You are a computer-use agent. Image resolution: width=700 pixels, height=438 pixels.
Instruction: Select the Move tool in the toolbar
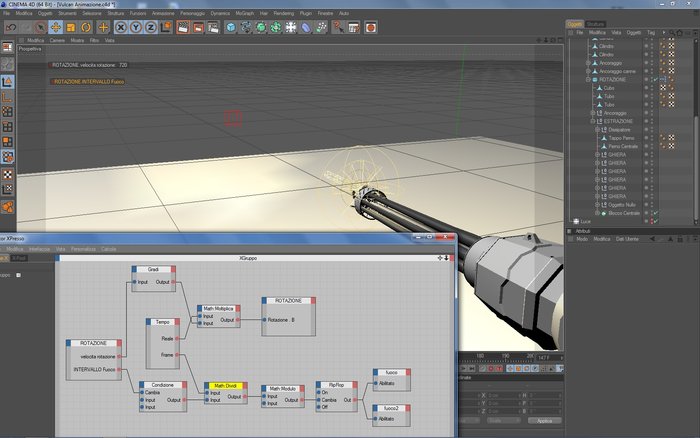click(56, 27)
